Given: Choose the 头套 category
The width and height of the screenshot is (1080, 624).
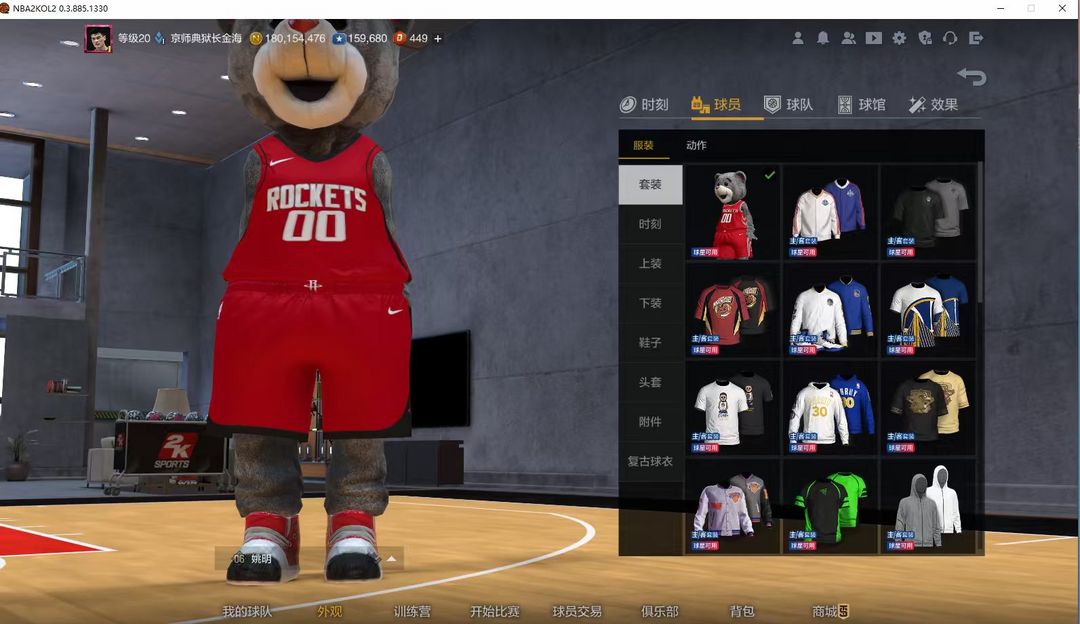Looking at the screenshot, I should pos(650,382).
